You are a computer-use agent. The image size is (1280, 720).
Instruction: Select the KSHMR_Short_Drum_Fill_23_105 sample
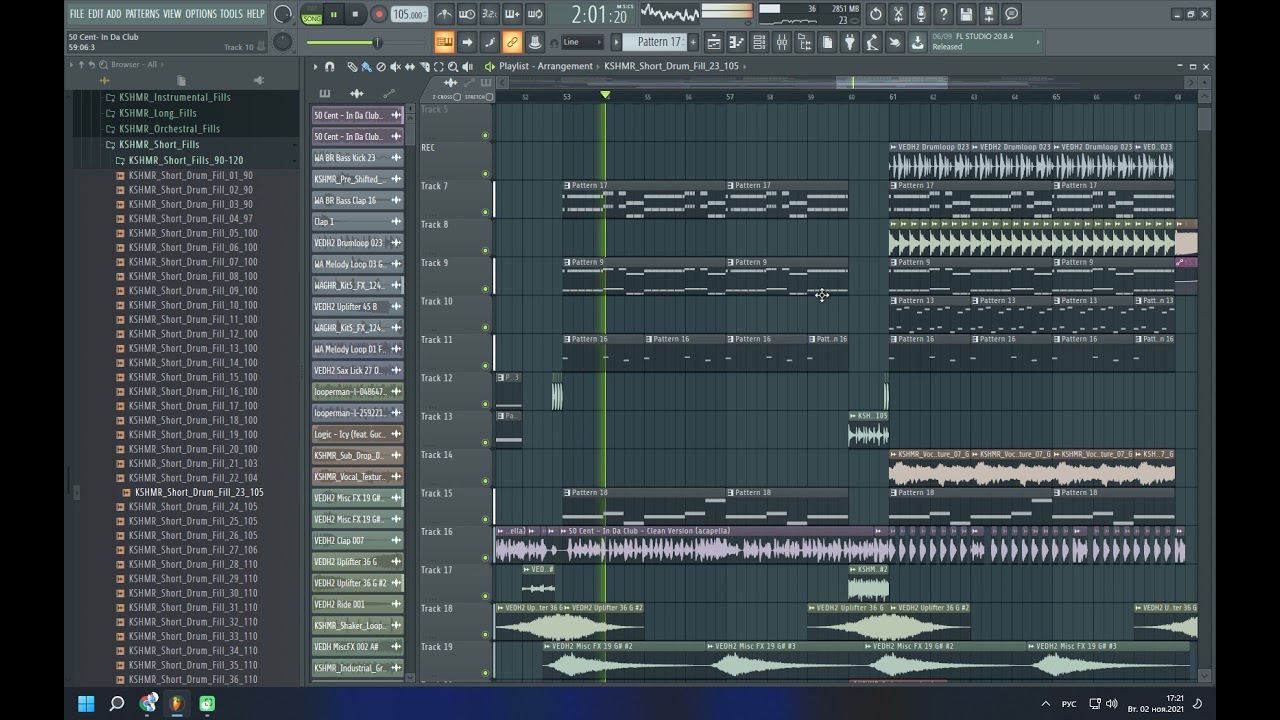pos(198,492)
